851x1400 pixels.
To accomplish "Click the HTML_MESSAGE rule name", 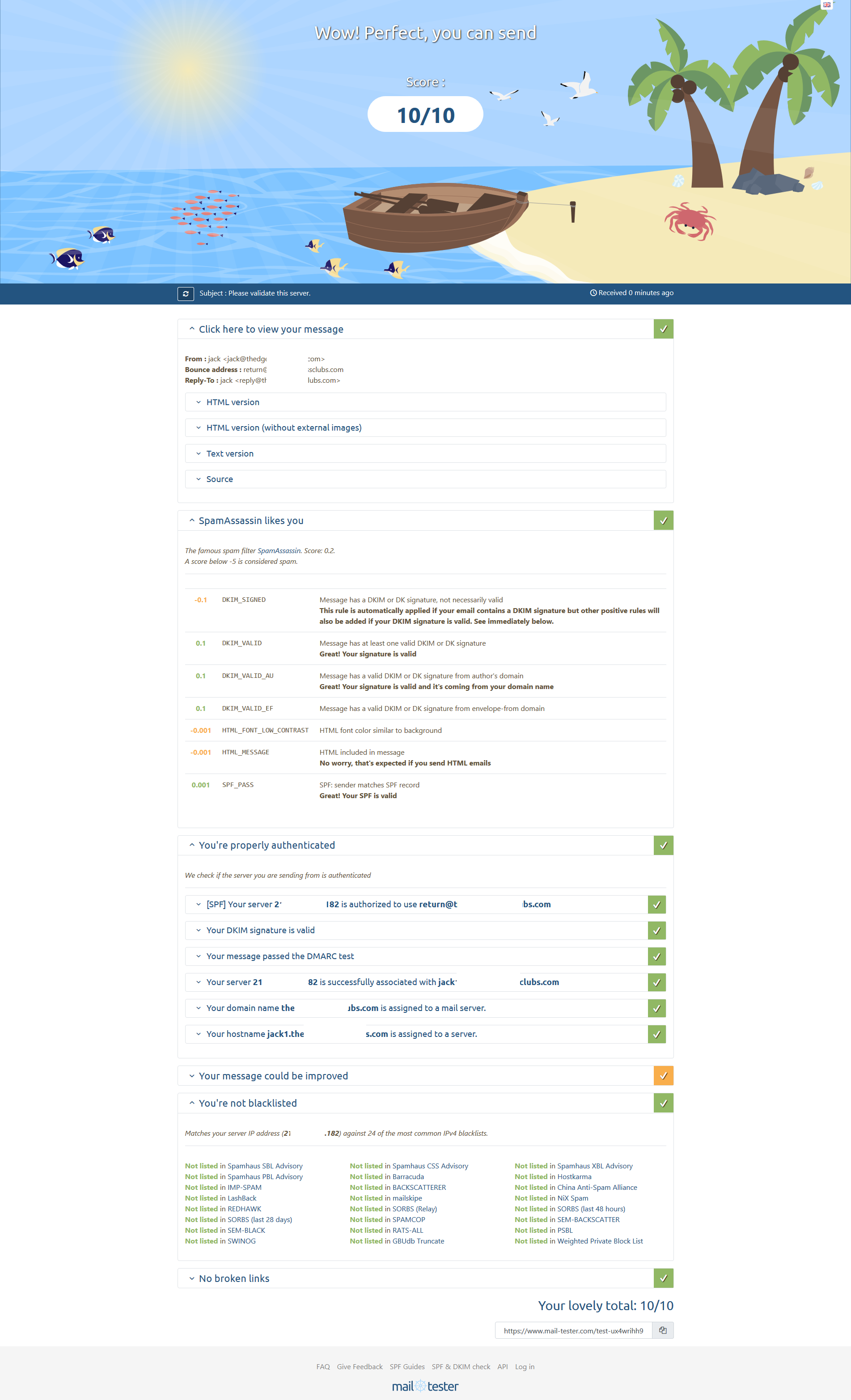I will 246,752.
